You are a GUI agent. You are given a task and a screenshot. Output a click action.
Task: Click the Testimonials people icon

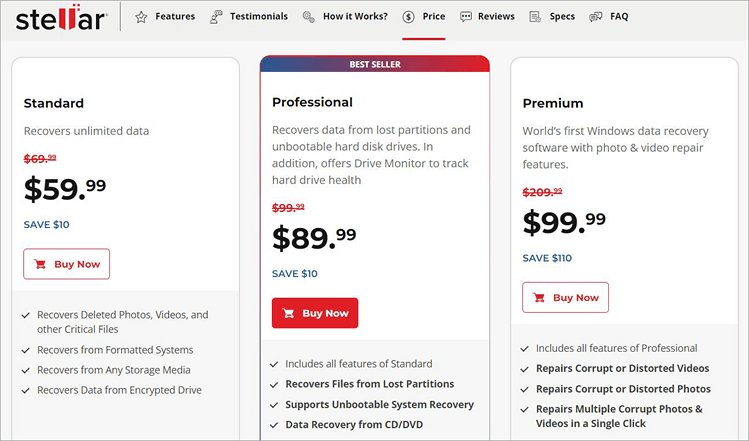tap(217, 17)
